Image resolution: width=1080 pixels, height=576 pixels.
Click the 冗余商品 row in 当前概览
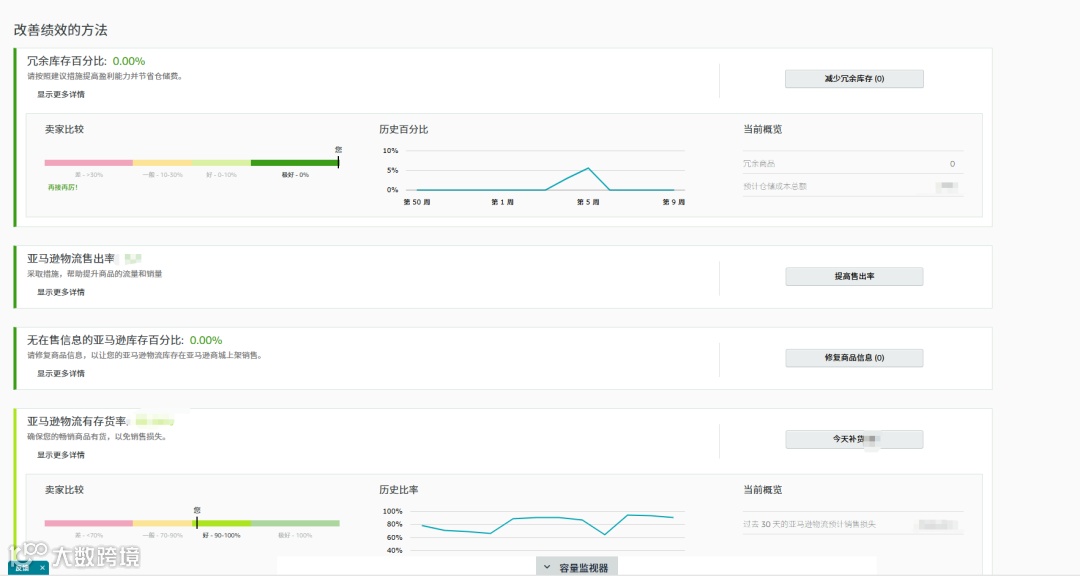(853, 163)
